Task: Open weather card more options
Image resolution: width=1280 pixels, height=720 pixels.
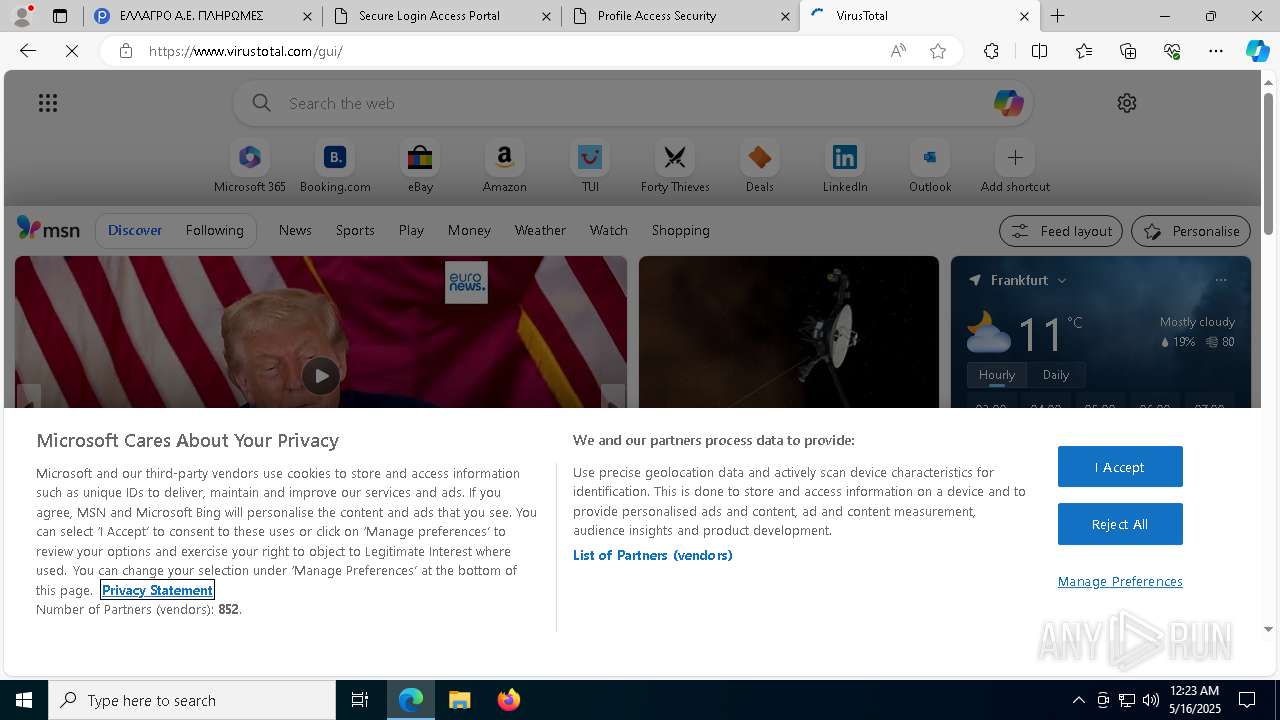Action: coord(1221,280)
